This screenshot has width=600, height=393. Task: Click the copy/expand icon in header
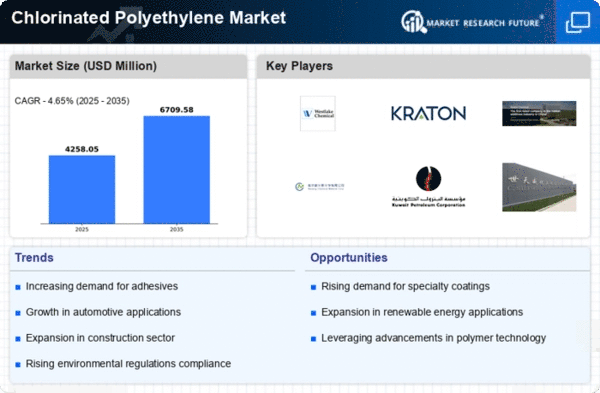578,22
